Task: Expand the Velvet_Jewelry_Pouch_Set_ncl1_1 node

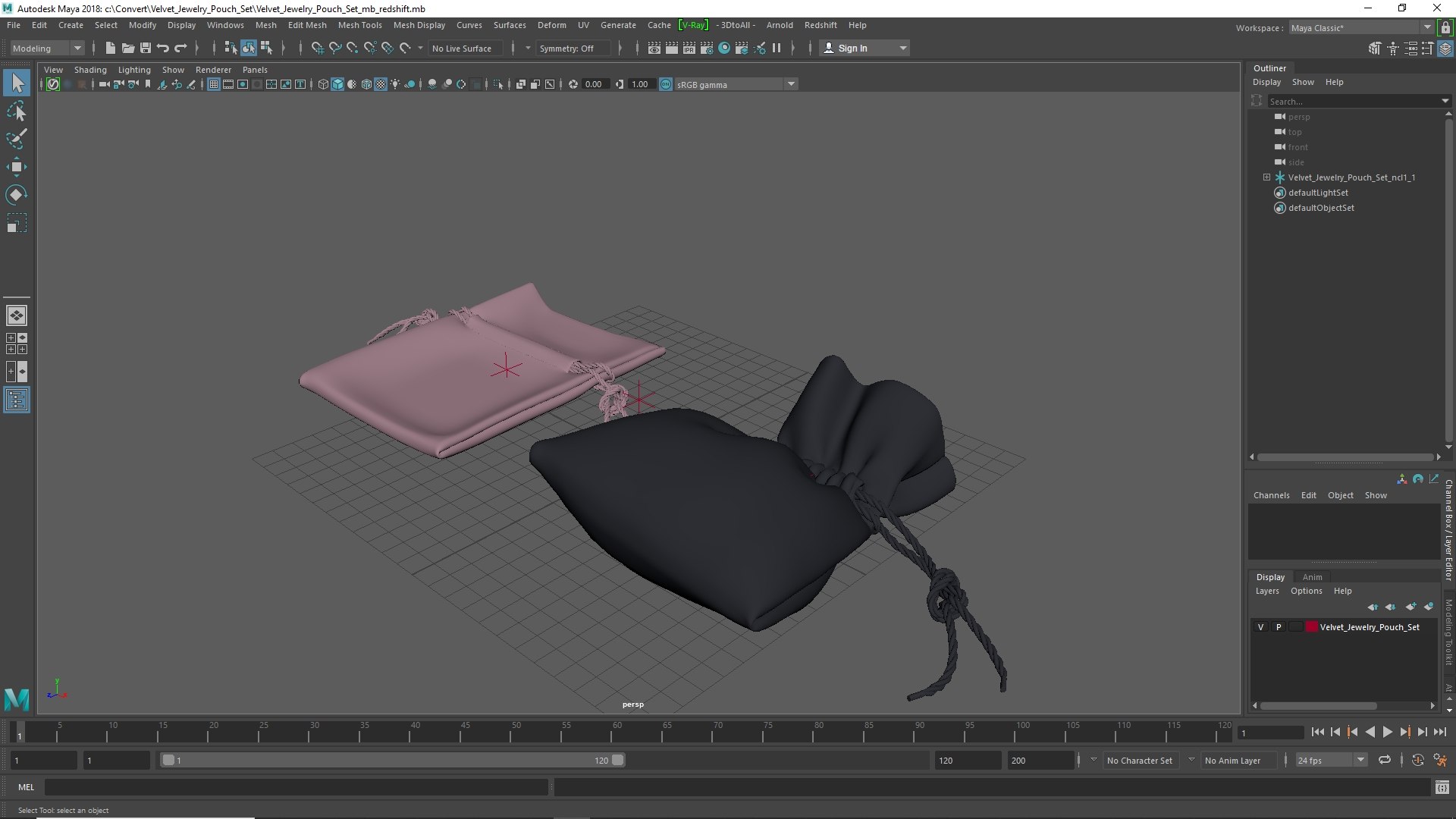Action: pos(1266,177)
